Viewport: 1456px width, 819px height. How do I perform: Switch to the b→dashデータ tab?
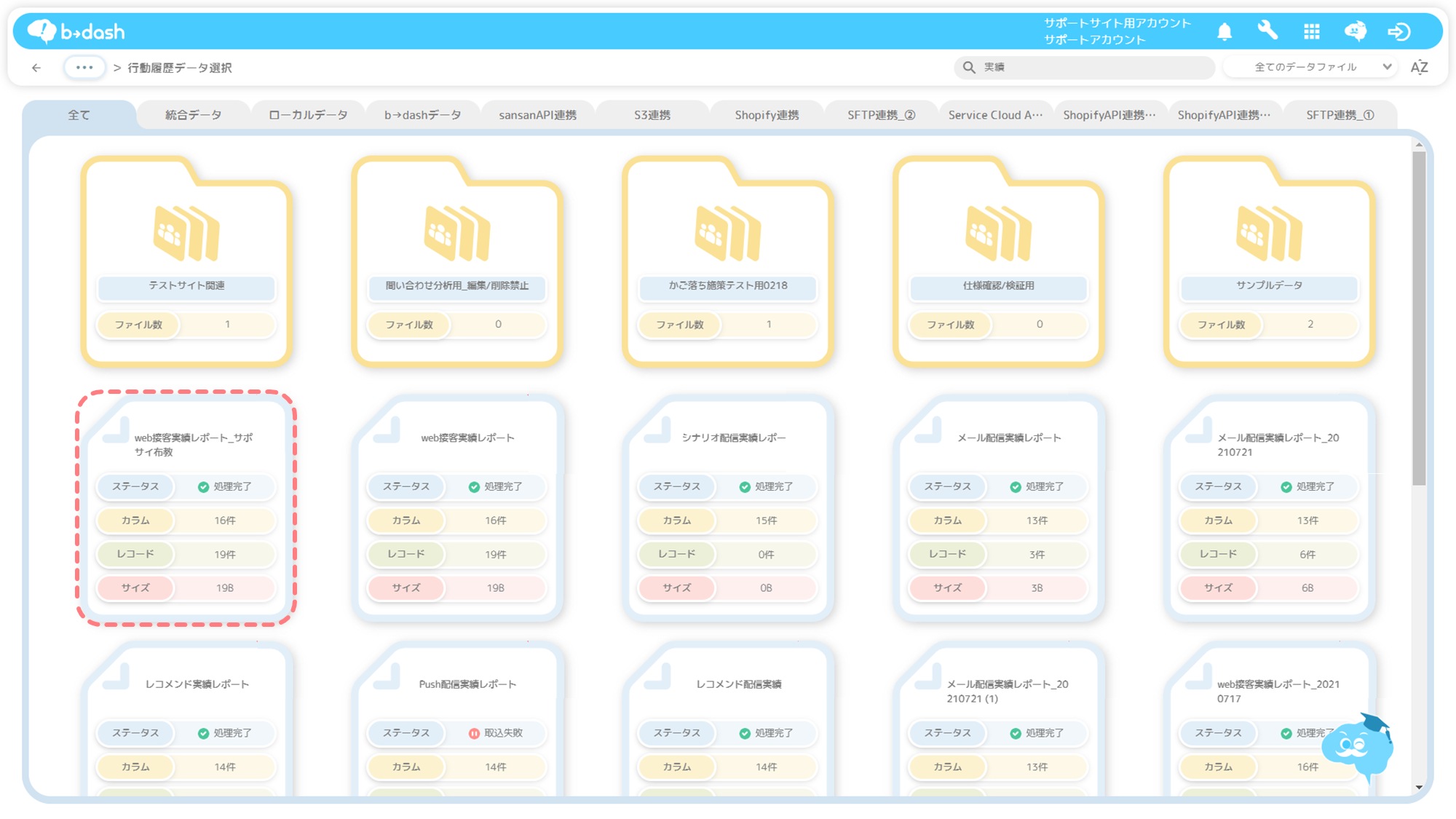(423, 115)
